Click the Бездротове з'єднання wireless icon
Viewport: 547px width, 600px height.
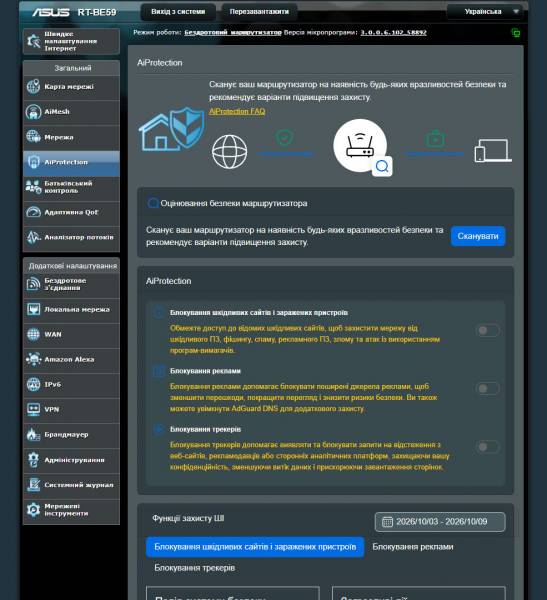point(33,284)
